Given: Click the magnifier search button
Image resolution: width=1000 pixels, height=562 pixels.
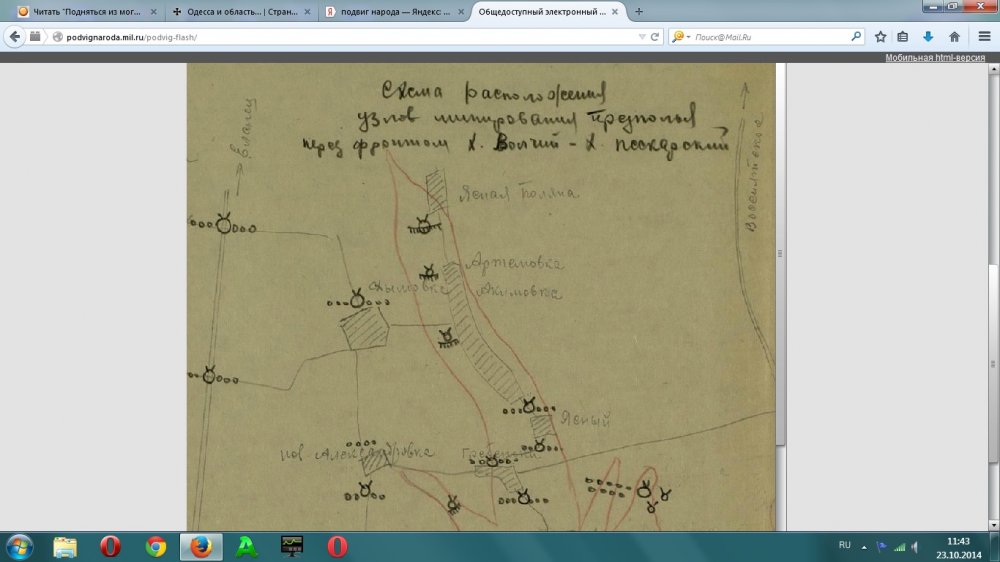Looking at the screenshot, I should [x=856, y=37].
